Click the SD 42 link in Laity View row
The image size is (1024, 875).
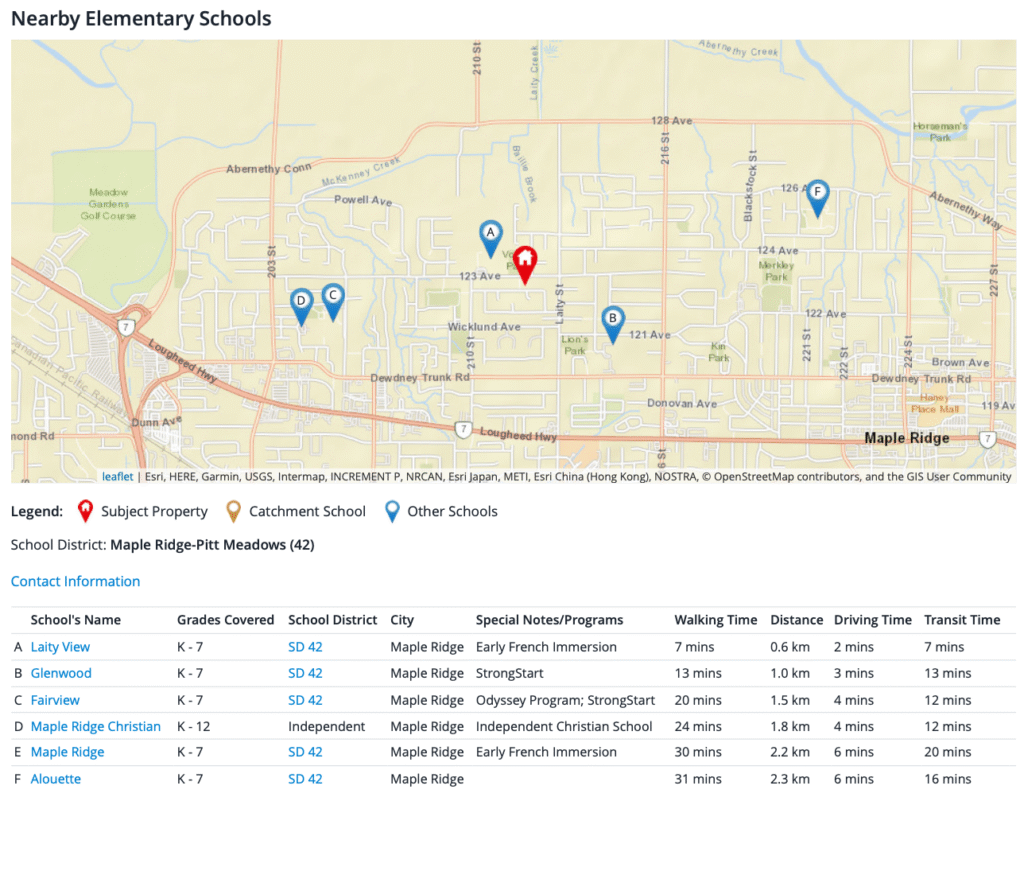point(305,647)
